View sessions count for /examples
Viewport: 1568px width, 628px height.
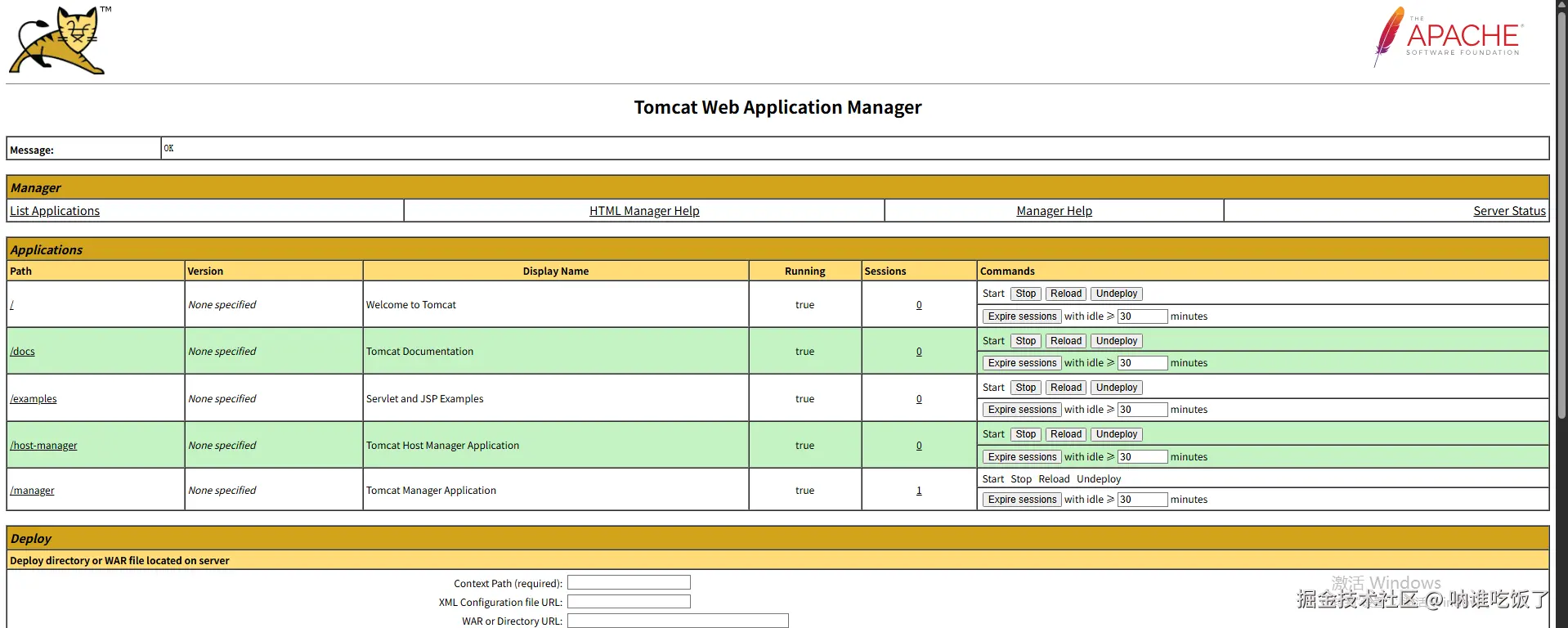coord(919,399)
